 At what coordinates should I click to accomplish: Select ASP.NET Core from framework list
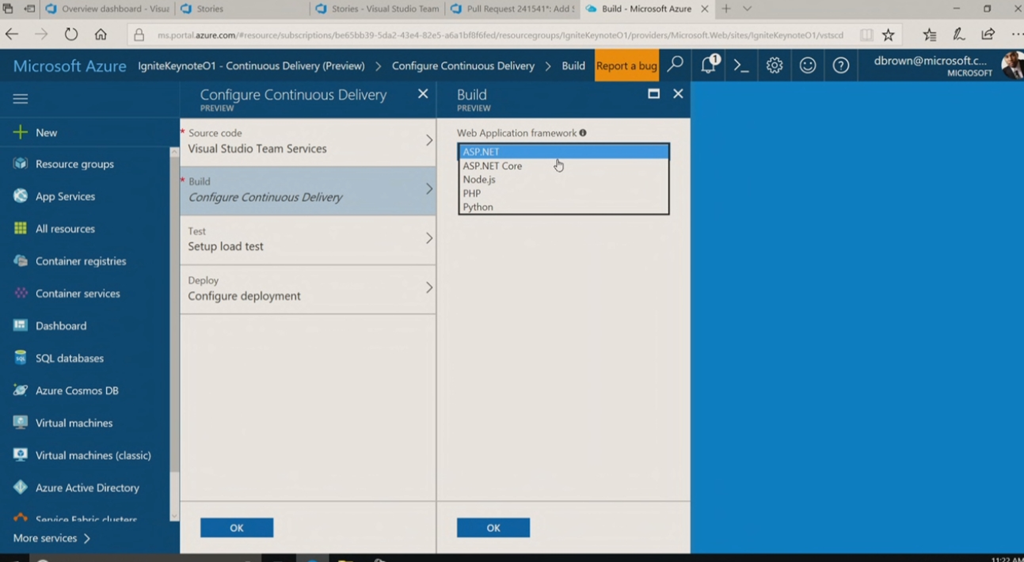coord(492,166)
